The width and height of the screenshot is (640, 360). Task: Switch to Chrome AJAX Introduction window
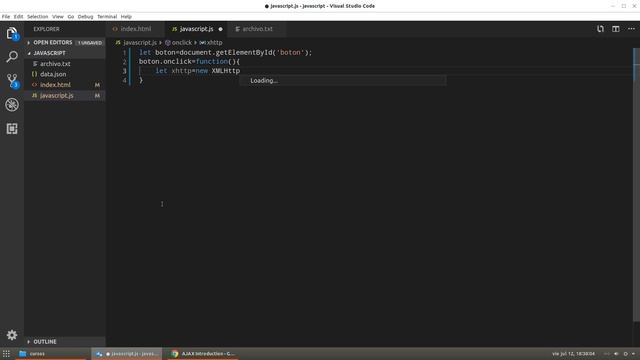(x=203, y=353)
